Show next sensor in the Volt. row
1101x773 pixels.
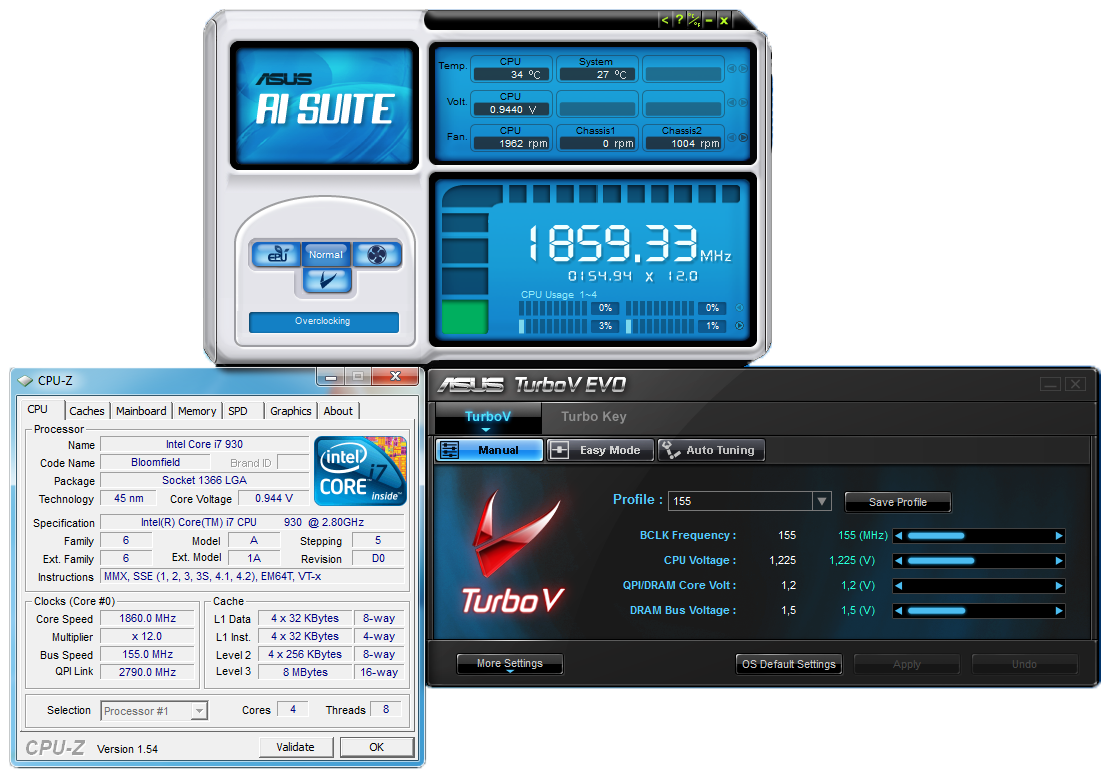click(743, 103)
